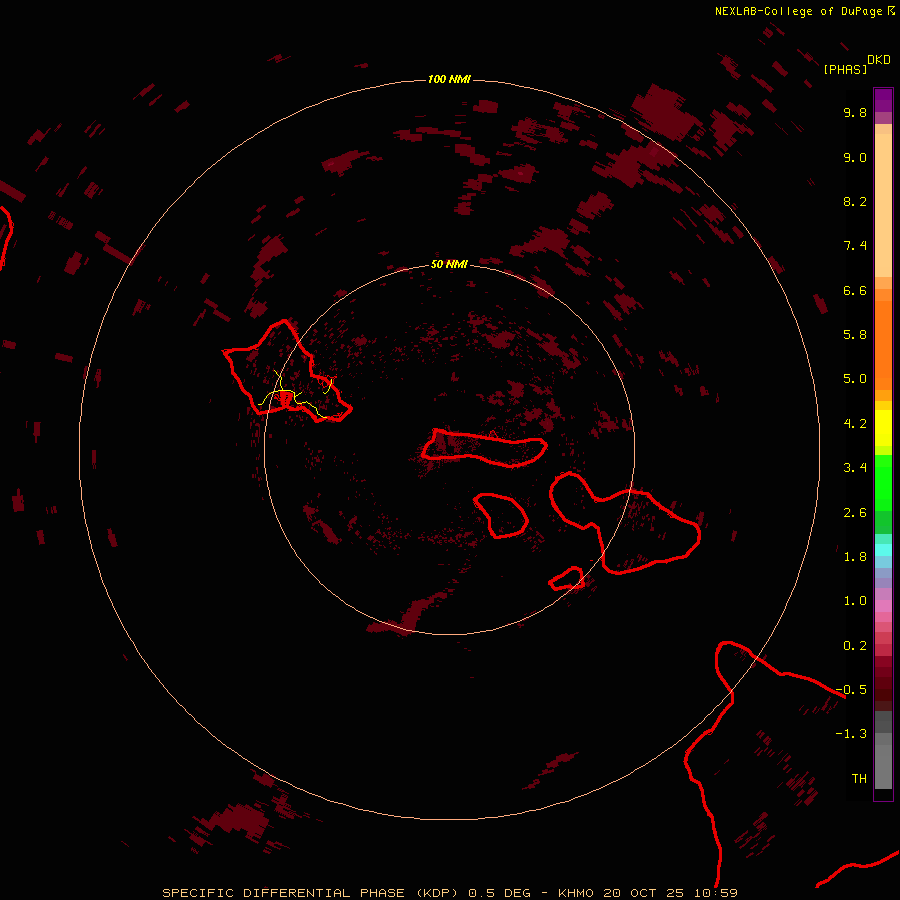Viewport: 900px width, 900px height.
Task: Click the smallest island outline inside the 50 NMI ring
Action: 567,579
